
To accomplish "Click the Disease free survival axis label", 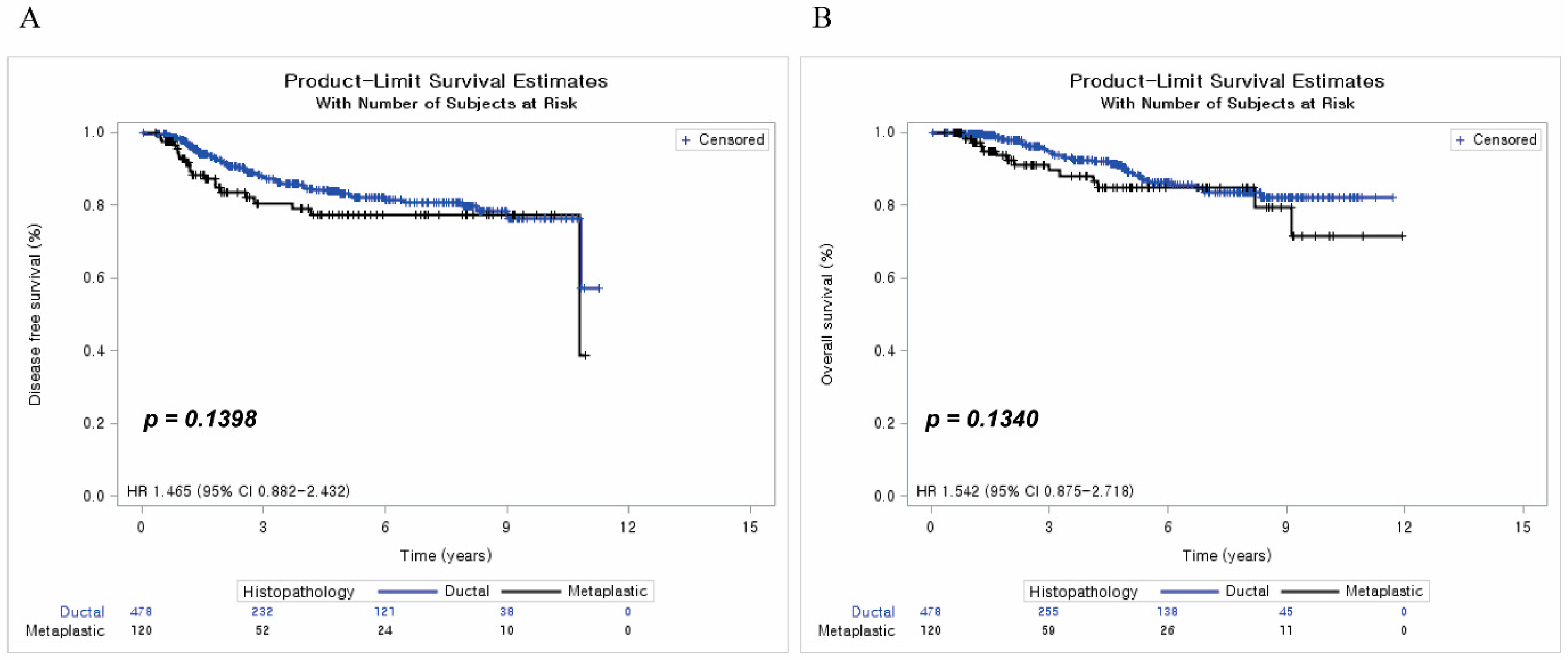I will 35,314.
